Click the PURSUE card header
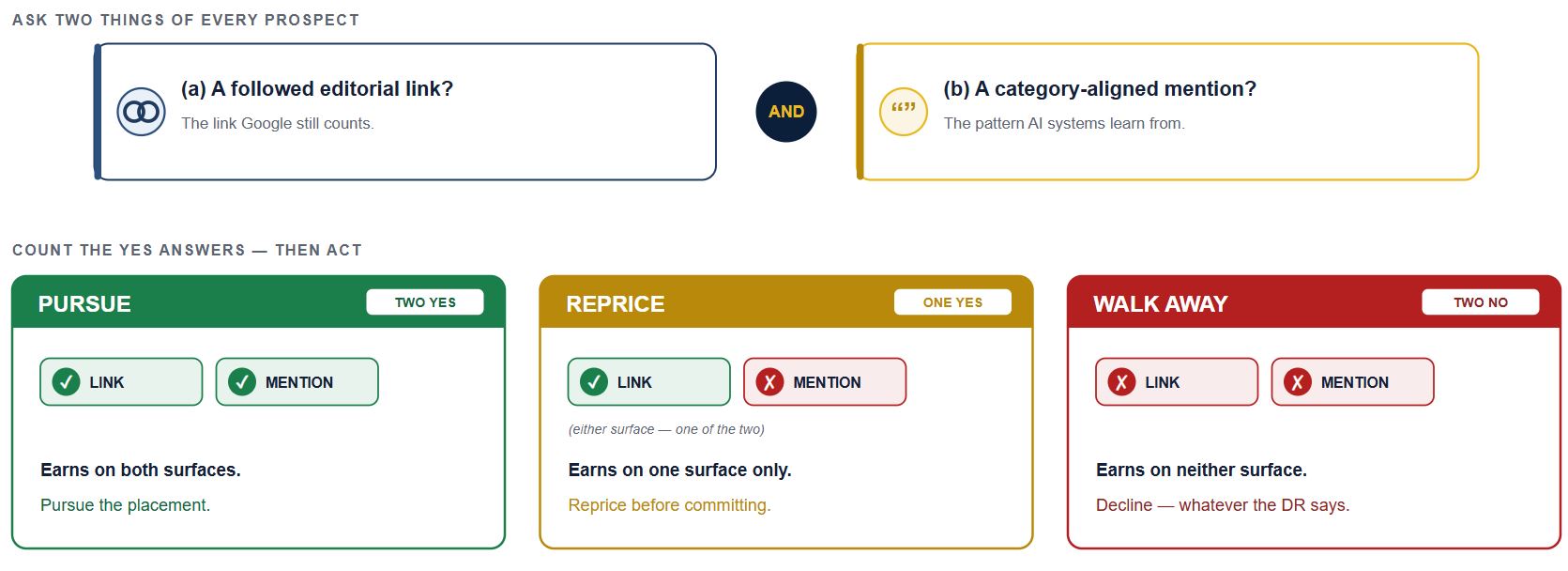This screenshot has height=571, width=1568. click(259, 302)
